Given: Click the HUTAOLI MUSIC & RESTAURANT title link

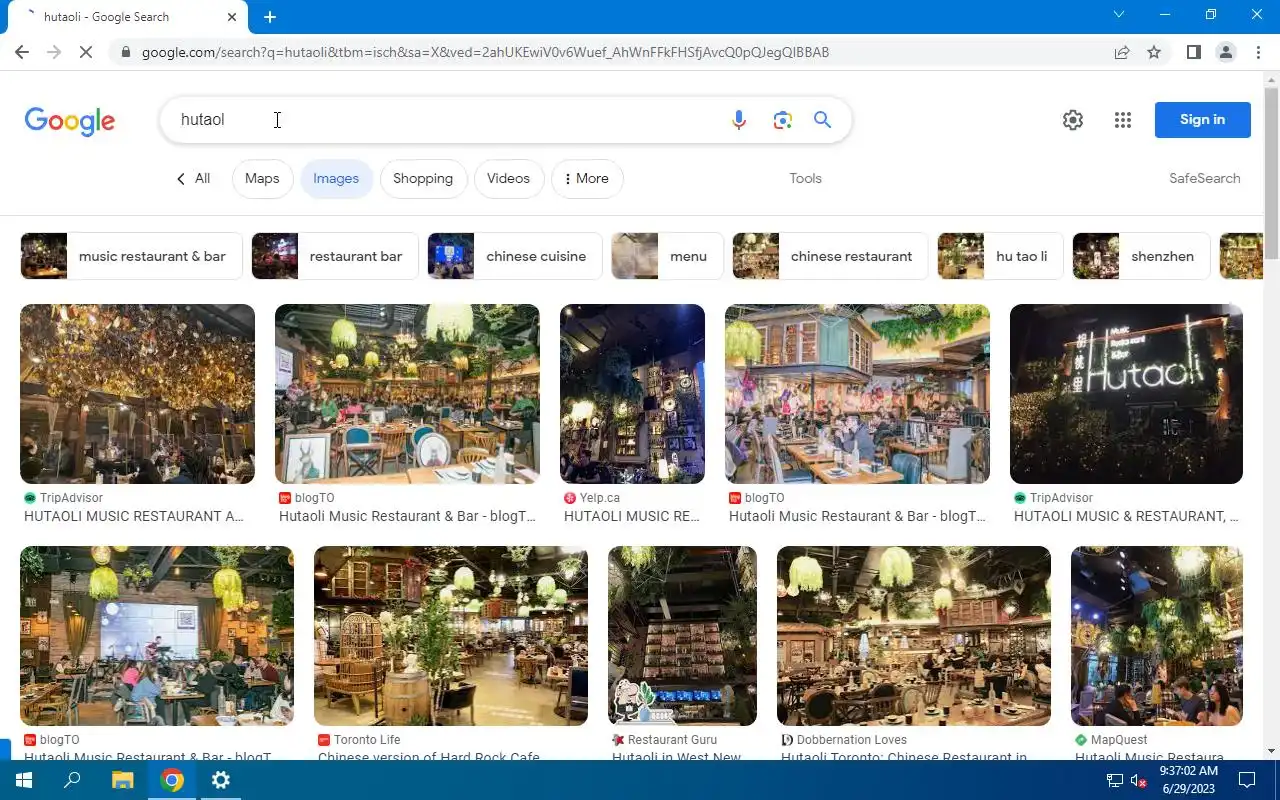Looking at the screenshot, I should (1126, 517).
